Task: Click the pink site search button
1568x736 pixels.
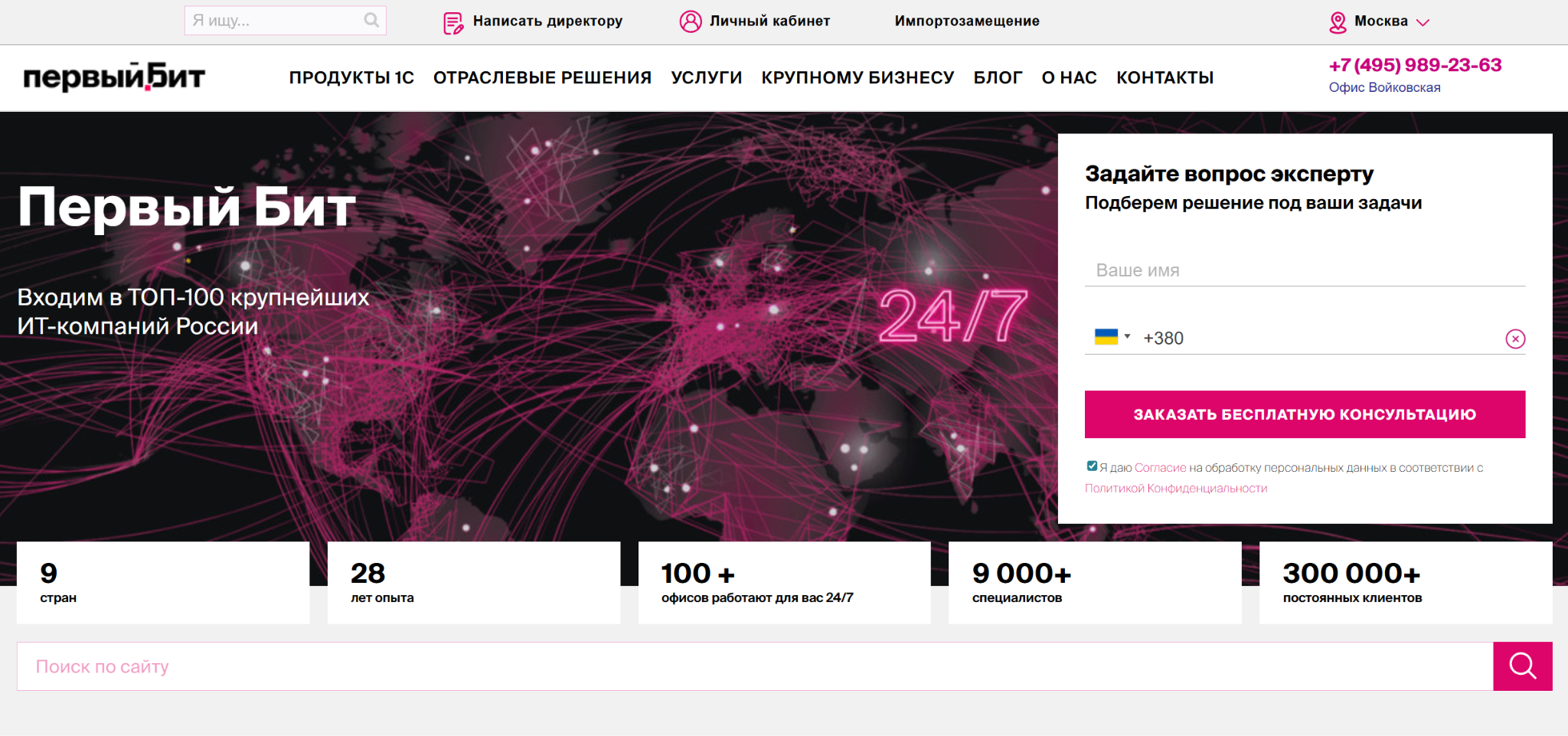Action: coord(1522,666)
